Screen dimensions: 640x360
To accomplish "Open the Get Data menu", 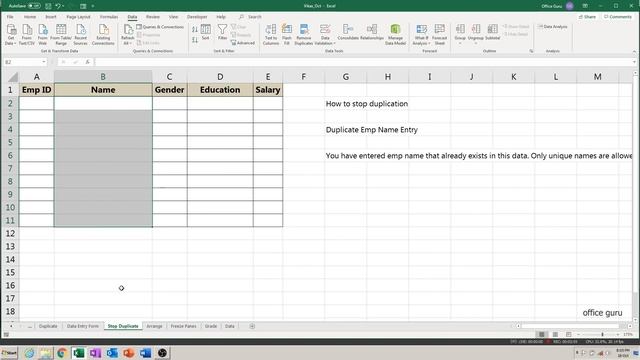I will point(11,34).
